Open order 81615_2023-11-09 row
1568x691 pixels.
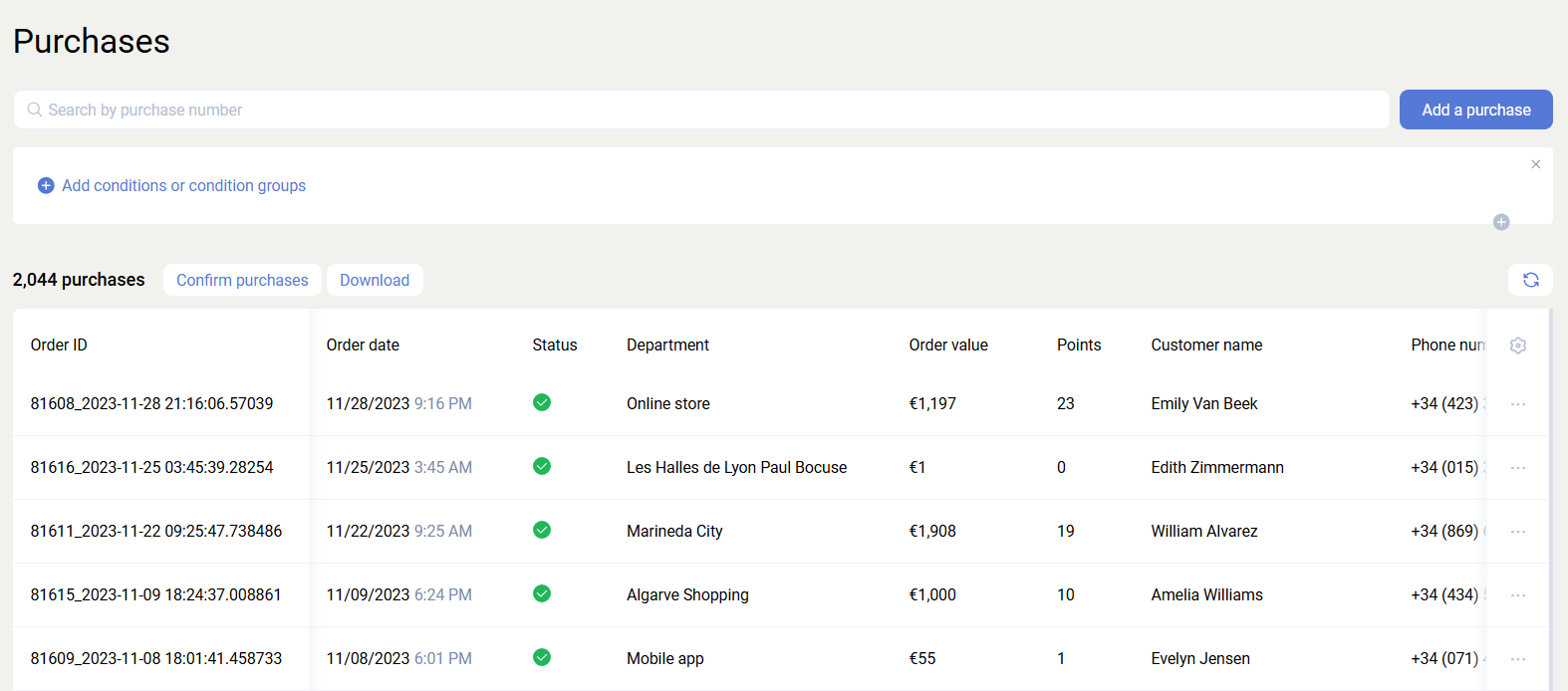point(155,595)
